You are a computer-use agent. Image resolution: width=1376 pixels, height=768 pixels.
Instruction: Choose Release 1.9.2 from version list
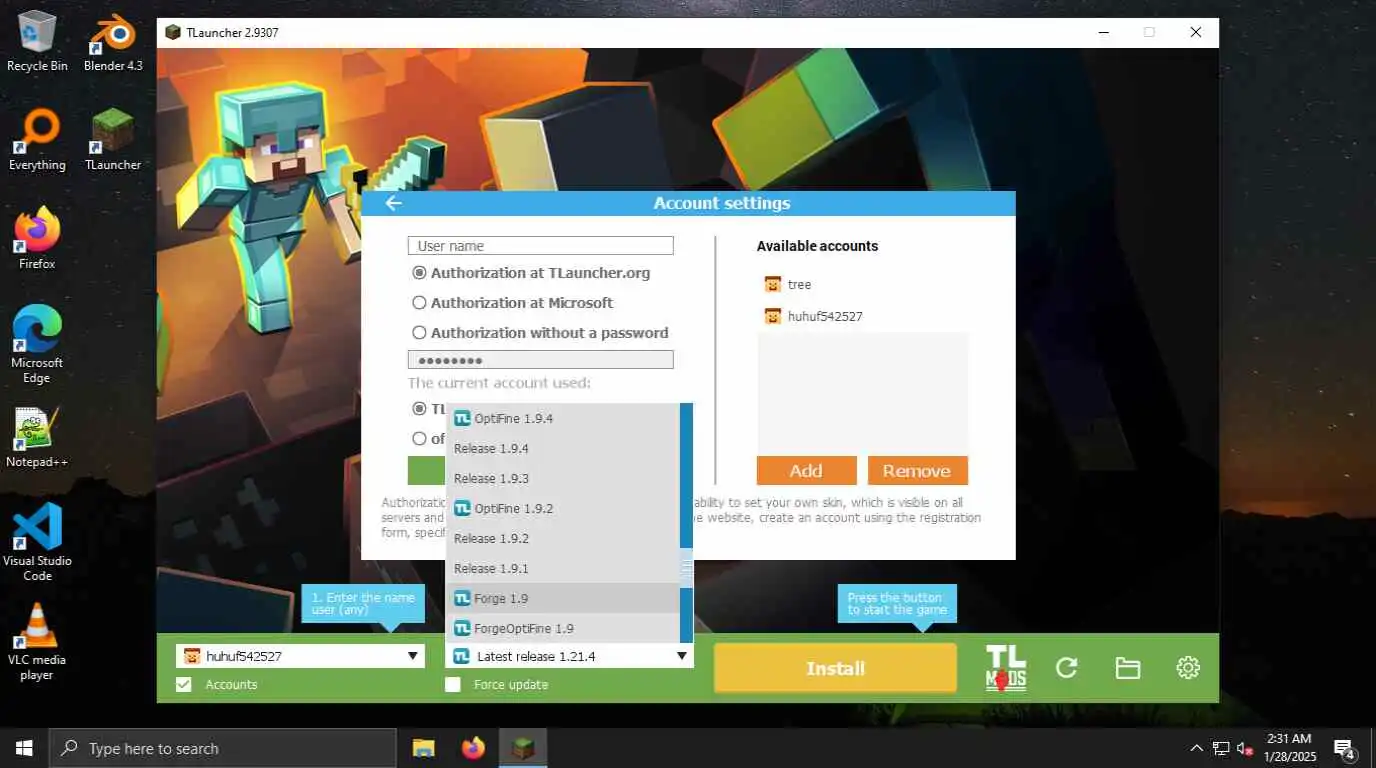click(x=562, y=538)
